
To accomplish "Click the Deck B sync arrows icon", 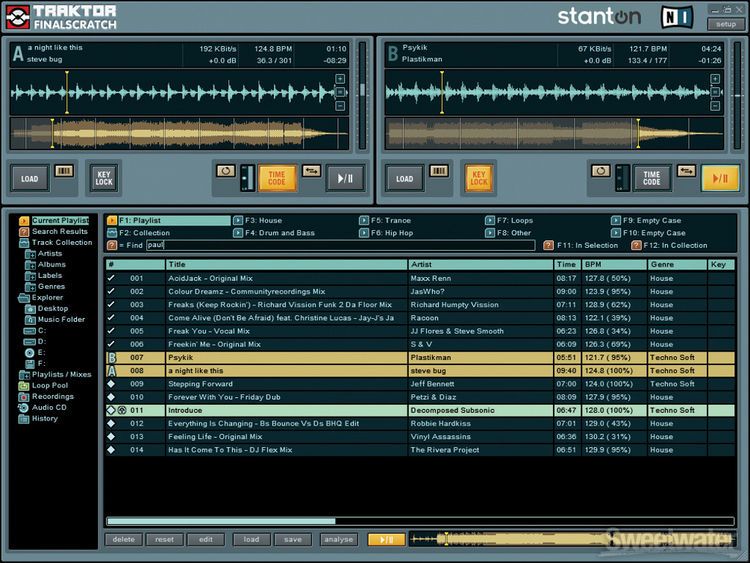I will tap(686, 172).
